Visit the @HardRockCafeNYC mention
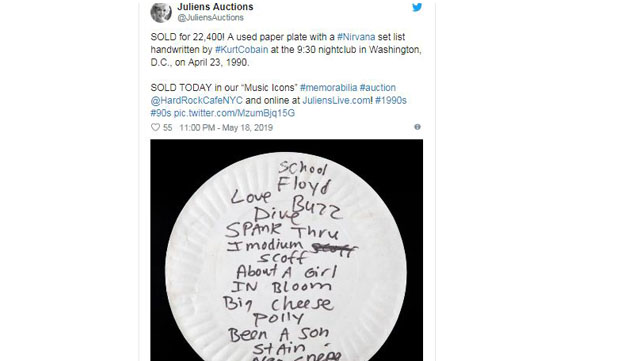The height and width of the screenshot is (361, 642). point(197,100)
